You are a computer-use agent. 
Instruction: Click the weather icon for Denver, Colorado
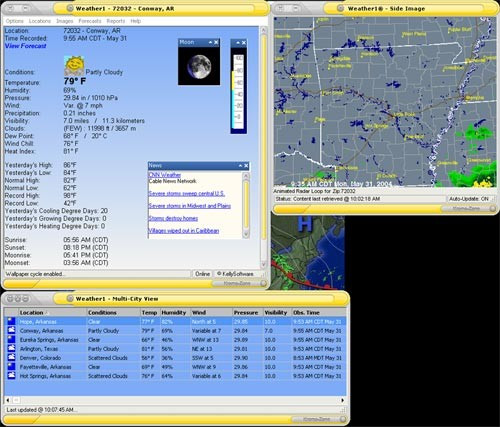pos(11,357)
